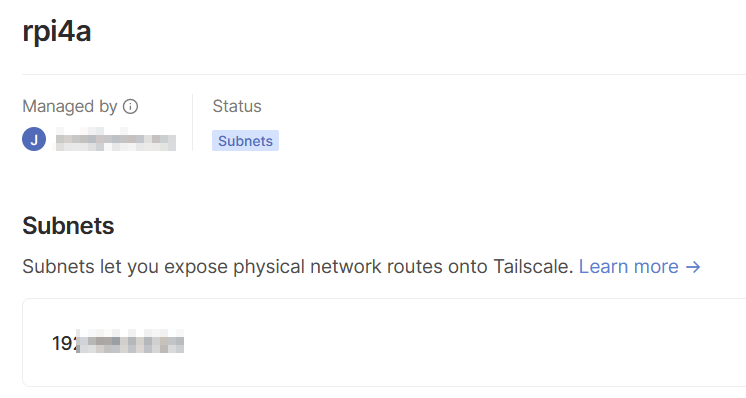Click the Subnets section heading
The height and width of the screenshot is (398, 746).
tap(68, 225)
